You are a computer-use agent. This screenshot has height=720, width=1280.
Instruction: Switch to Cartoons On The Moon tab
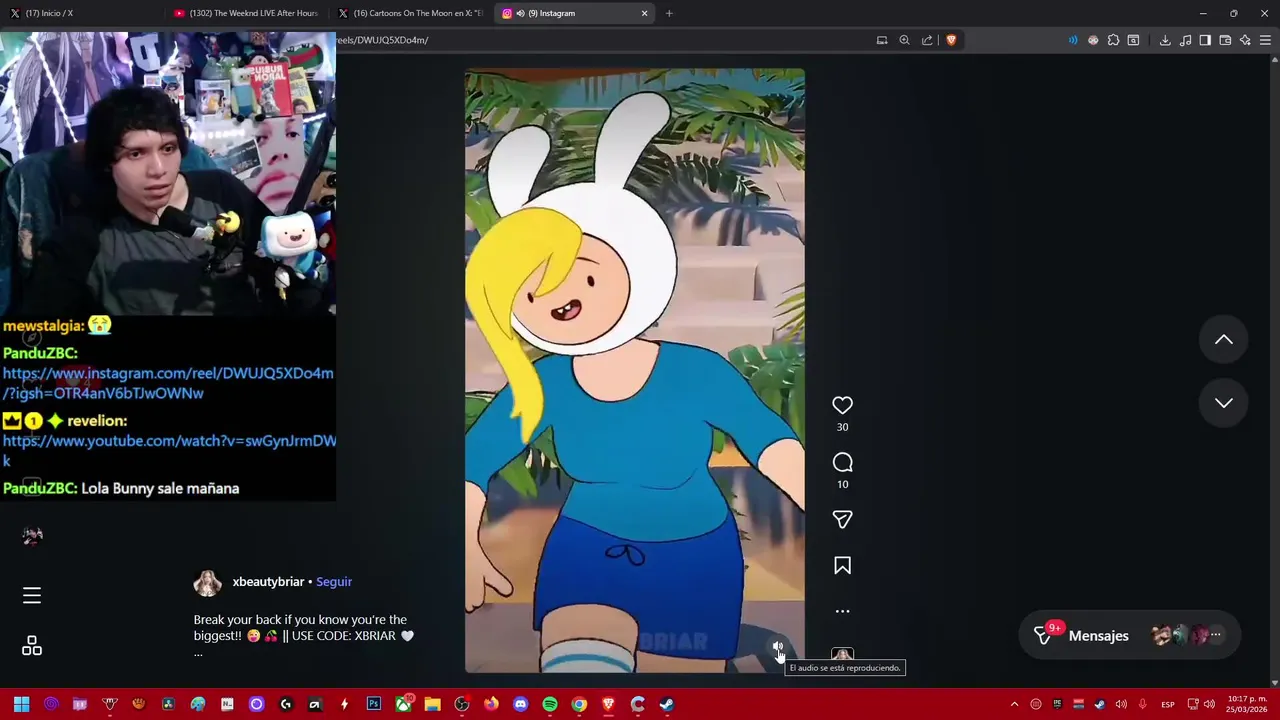[x=410, y=13]
